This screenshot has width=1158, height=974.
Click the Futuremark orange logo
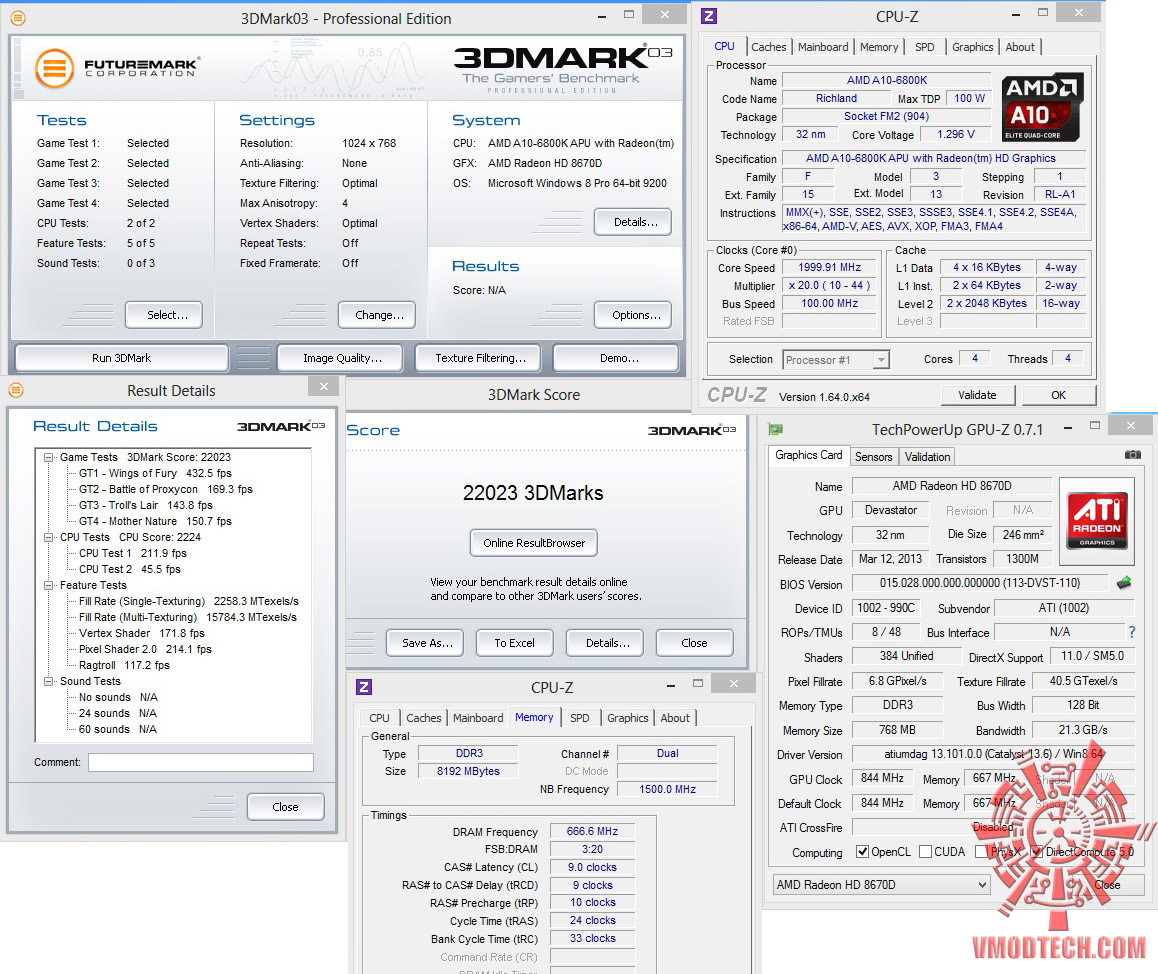55,69
